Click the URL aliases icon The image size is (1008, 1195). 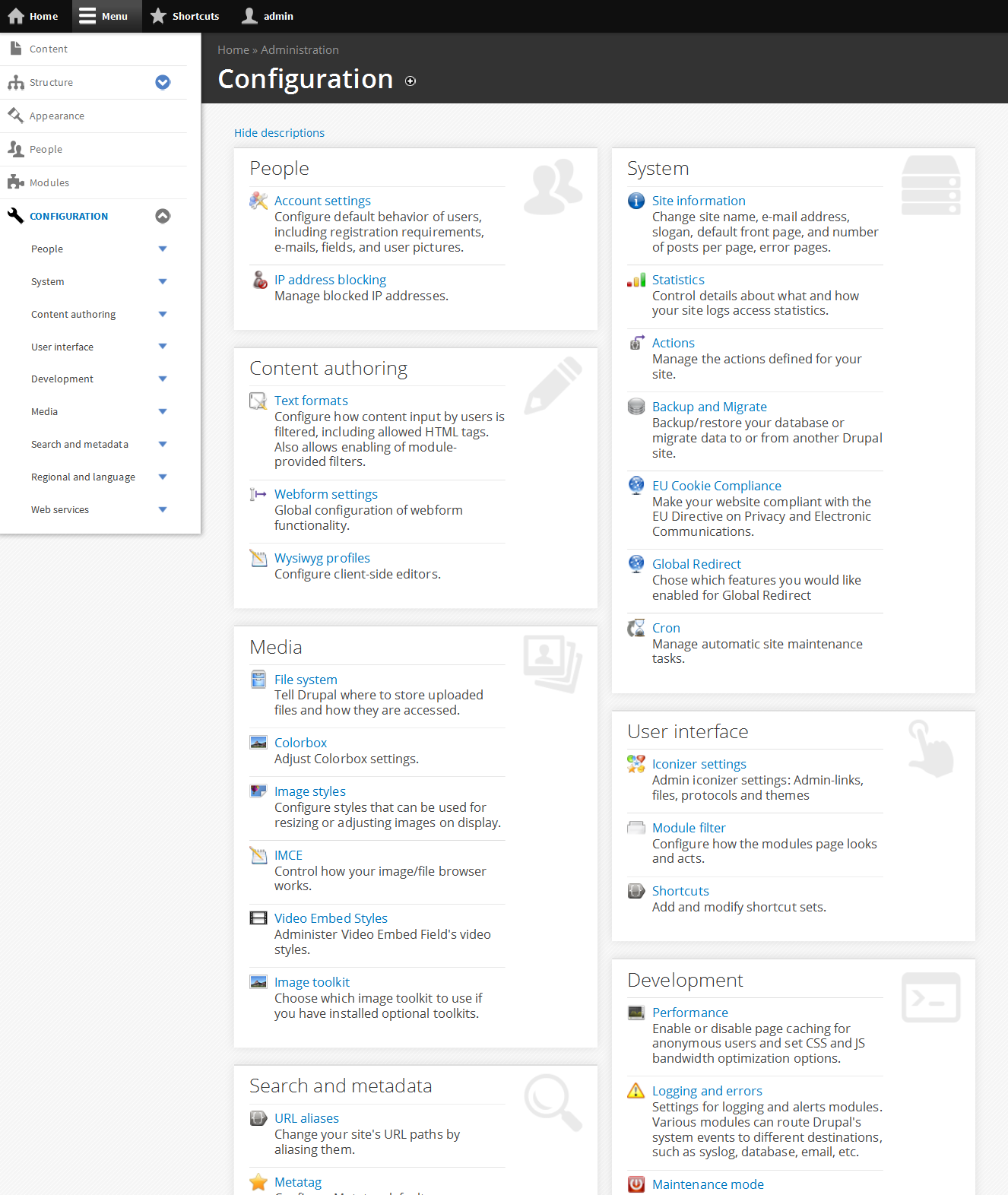point(258,1118)
